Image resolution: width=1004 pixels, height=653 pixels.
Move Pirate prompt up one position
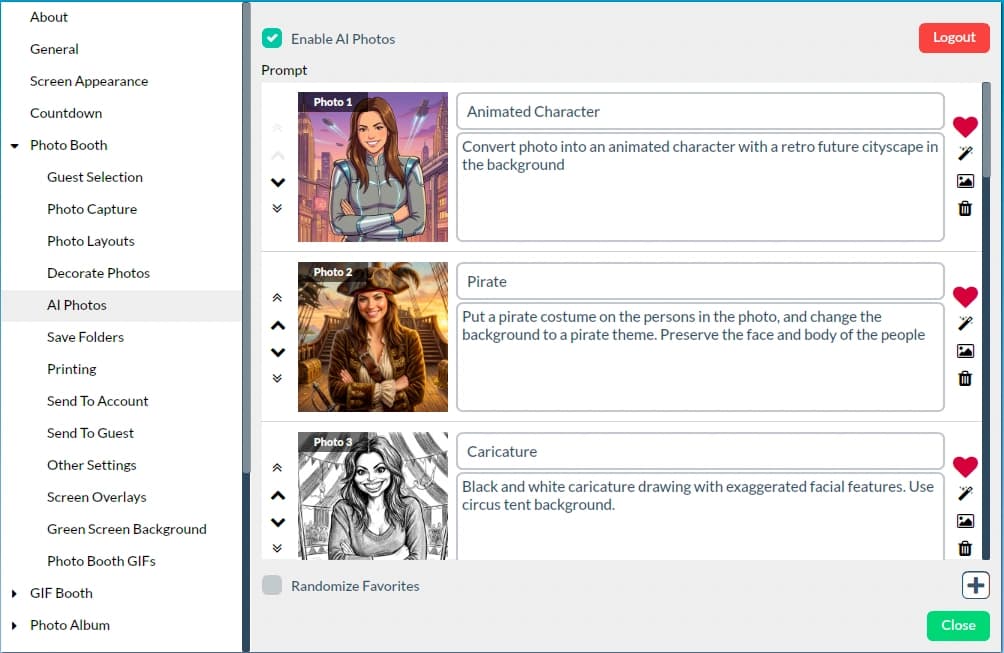[x=278, y=325]
